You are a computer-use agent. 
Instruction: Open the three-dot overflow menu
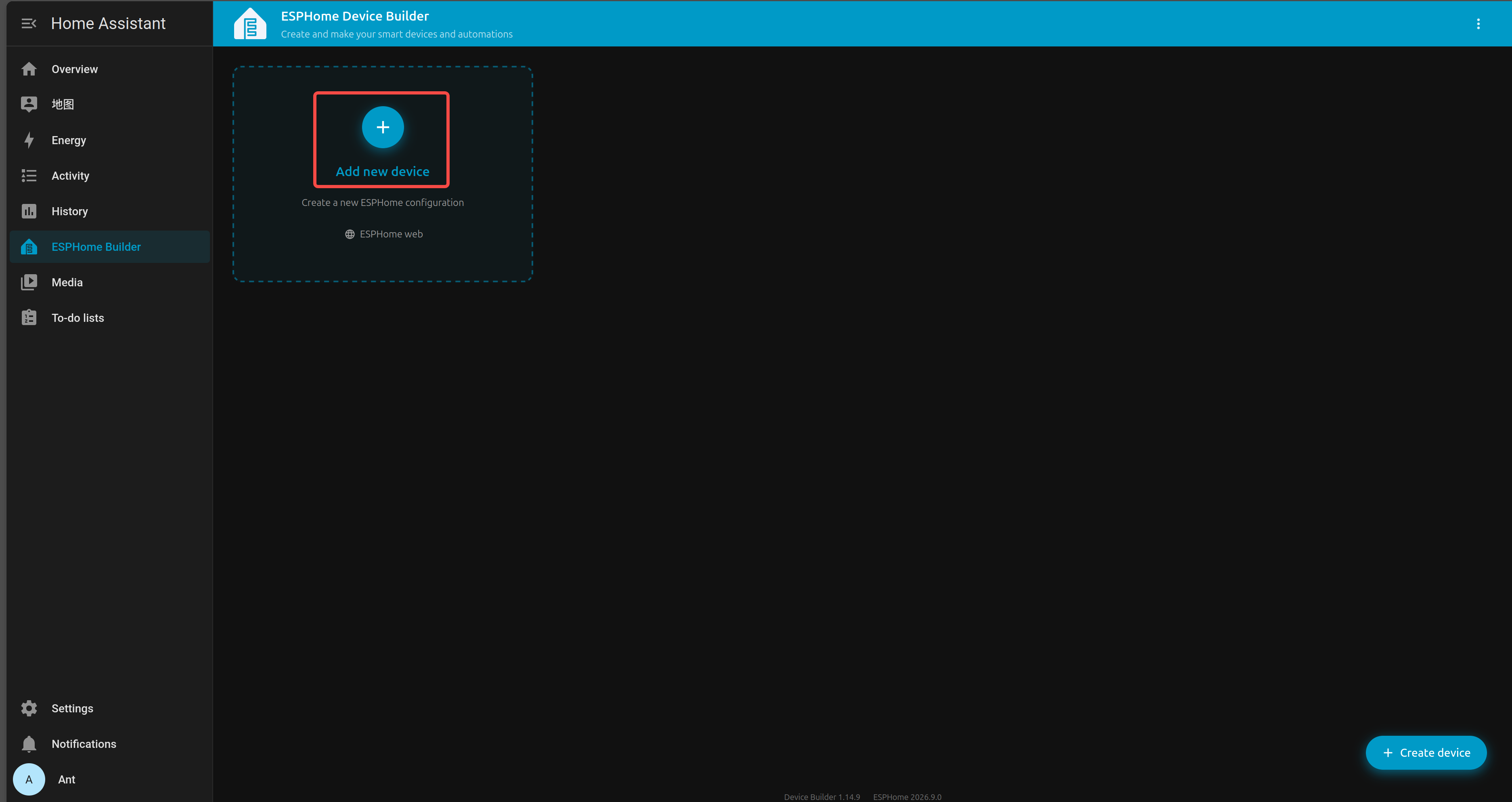[x=1478, y=23]
